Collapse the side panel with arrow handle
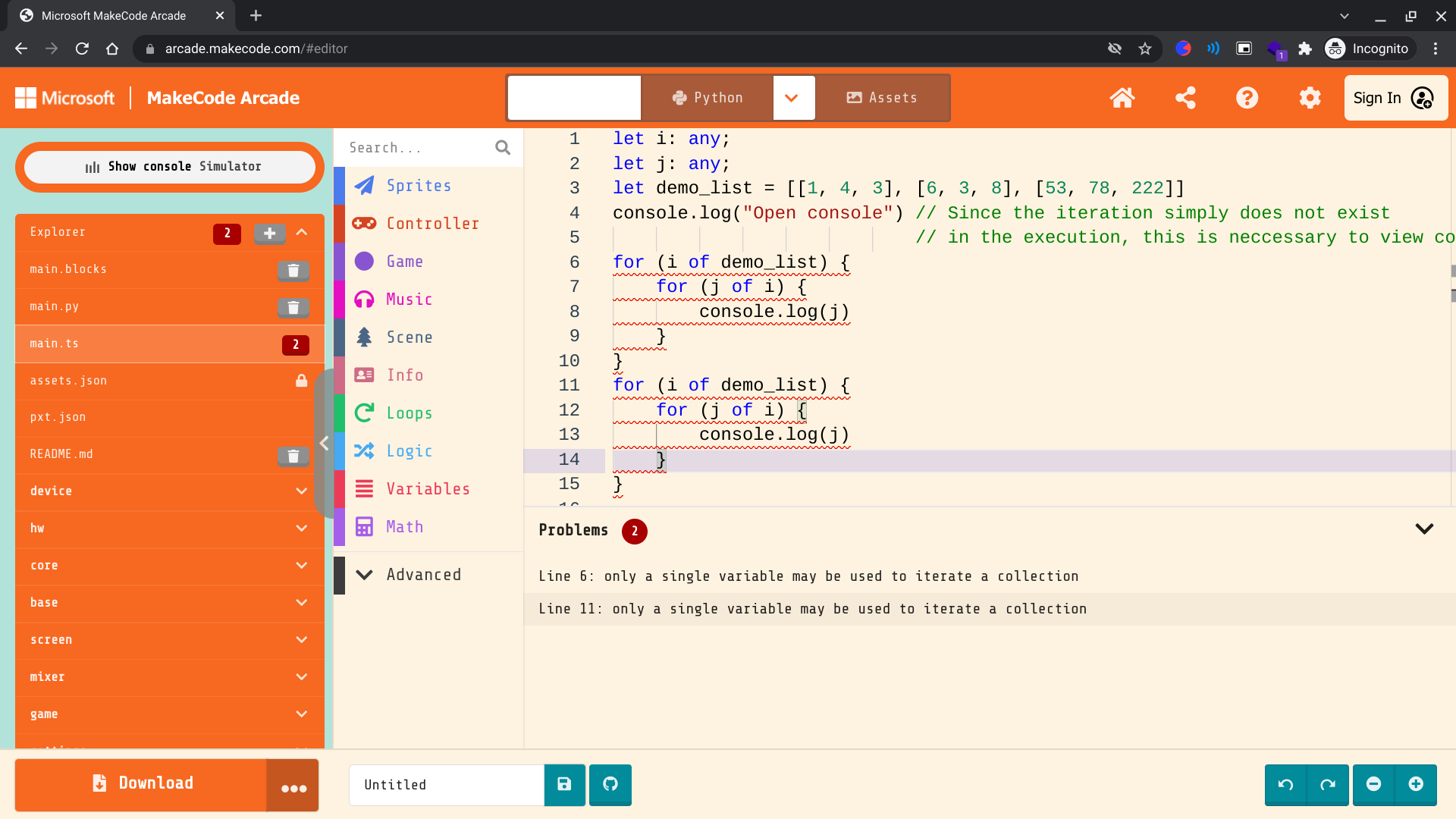 (325, 444)
